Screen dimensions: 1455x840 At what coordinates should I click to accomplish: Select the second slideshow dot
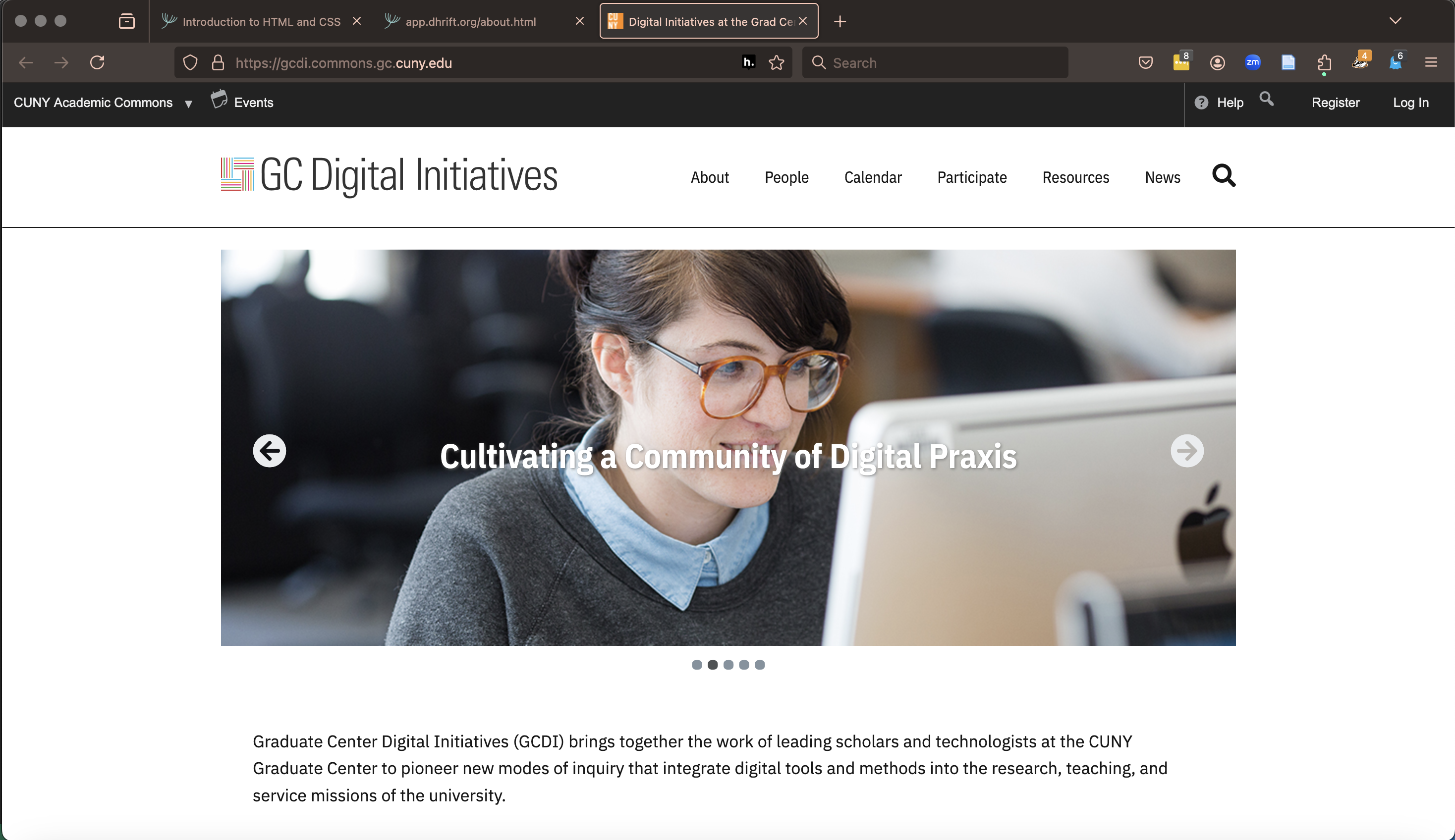tap(712, 665)
